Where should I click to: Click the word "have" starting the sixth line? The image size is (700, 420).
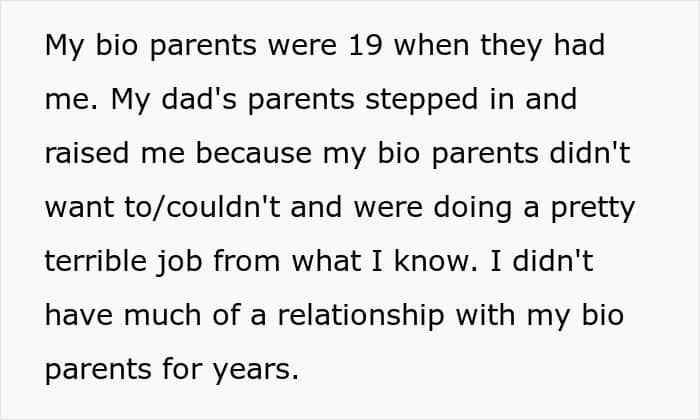[x=82, y=316]
